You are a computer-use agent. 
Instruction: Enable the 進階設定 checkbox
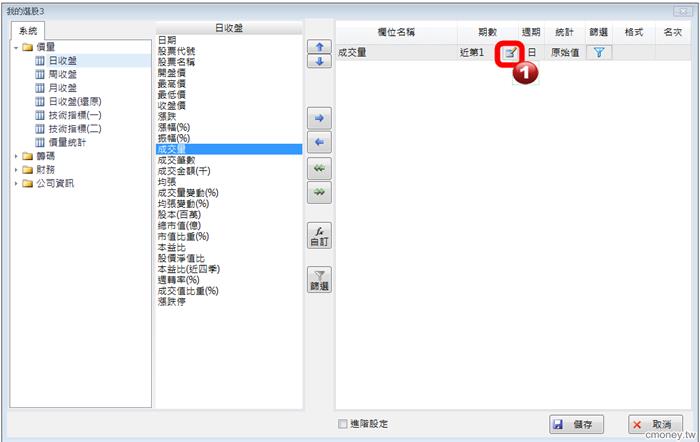click(342, 424)
